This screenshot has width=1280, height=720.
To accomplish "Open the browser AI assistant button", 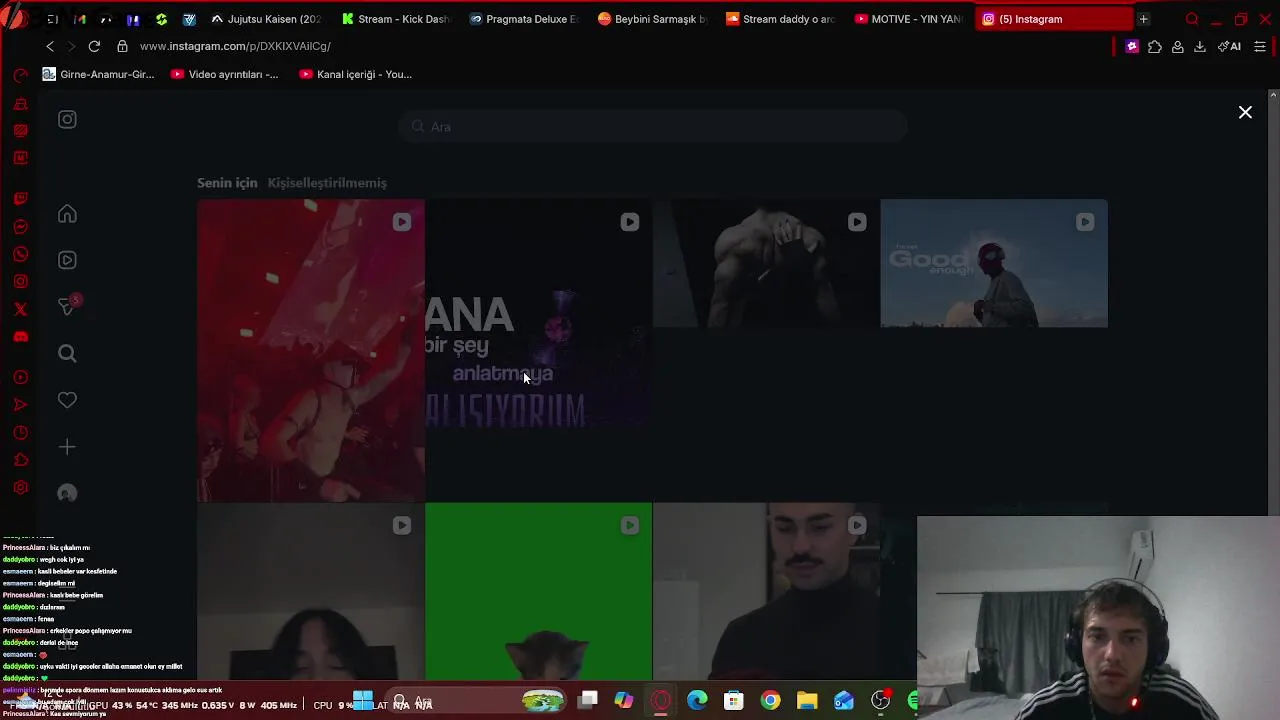I will [1230, 46].
